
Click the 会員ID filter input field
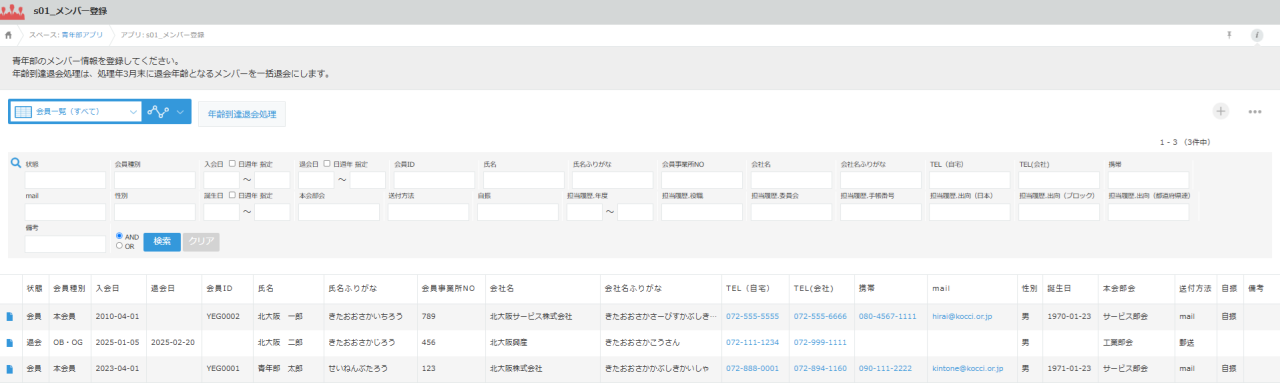[x=434, y=180]
